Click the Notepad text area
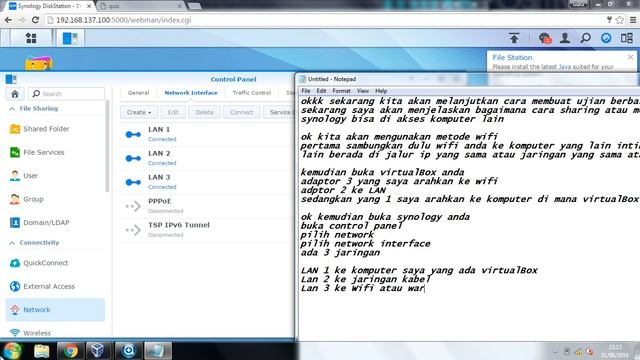Image resolution: width=640 pixels, height=360 pixels. [x=469, y=218]
